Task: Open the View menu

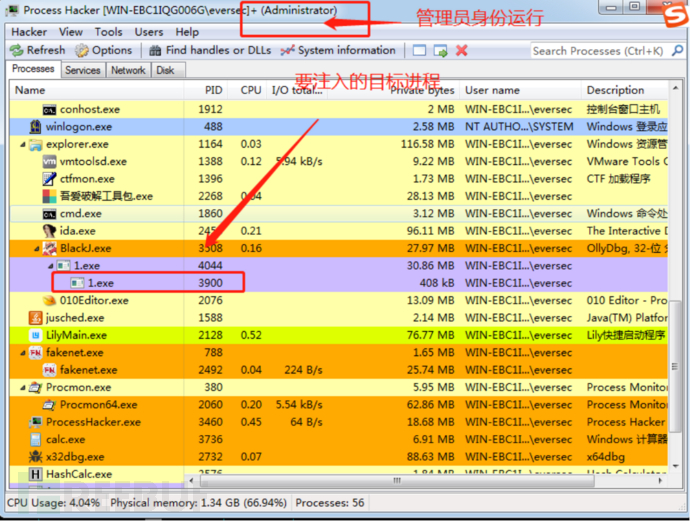Action: coord(71,32)
